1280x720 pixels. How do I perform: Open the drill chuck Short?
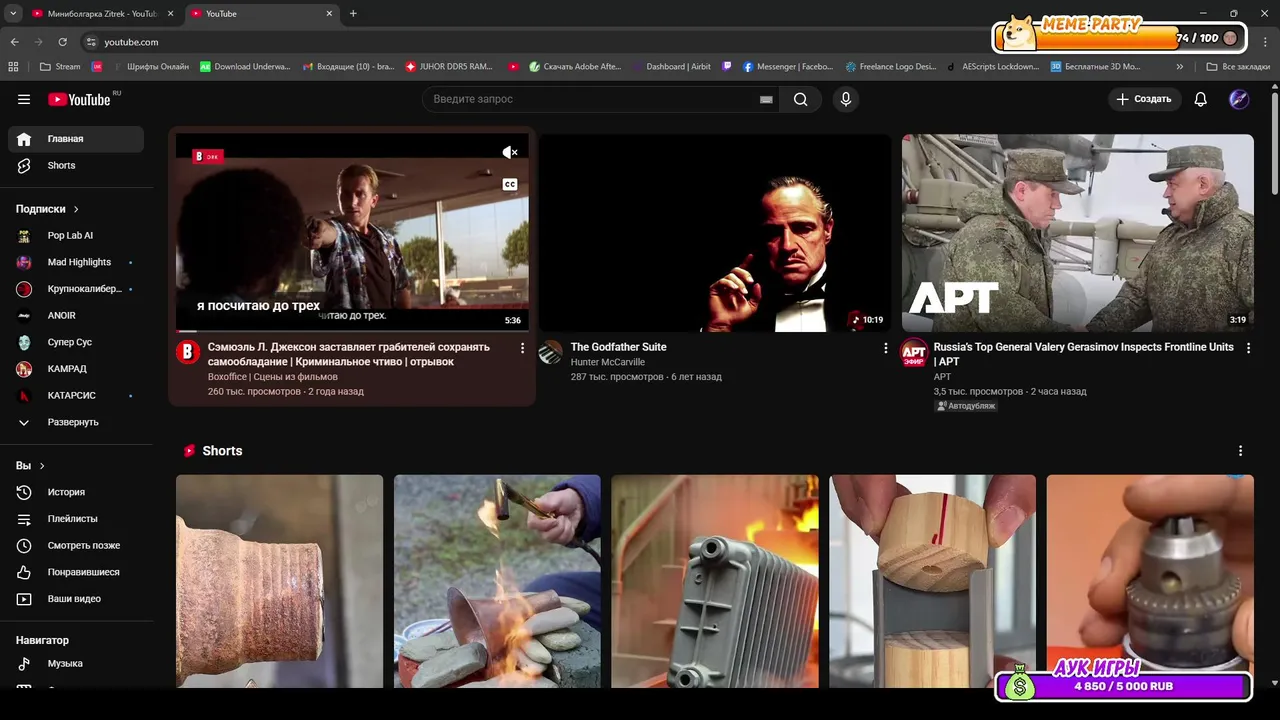click(1150, 581)
